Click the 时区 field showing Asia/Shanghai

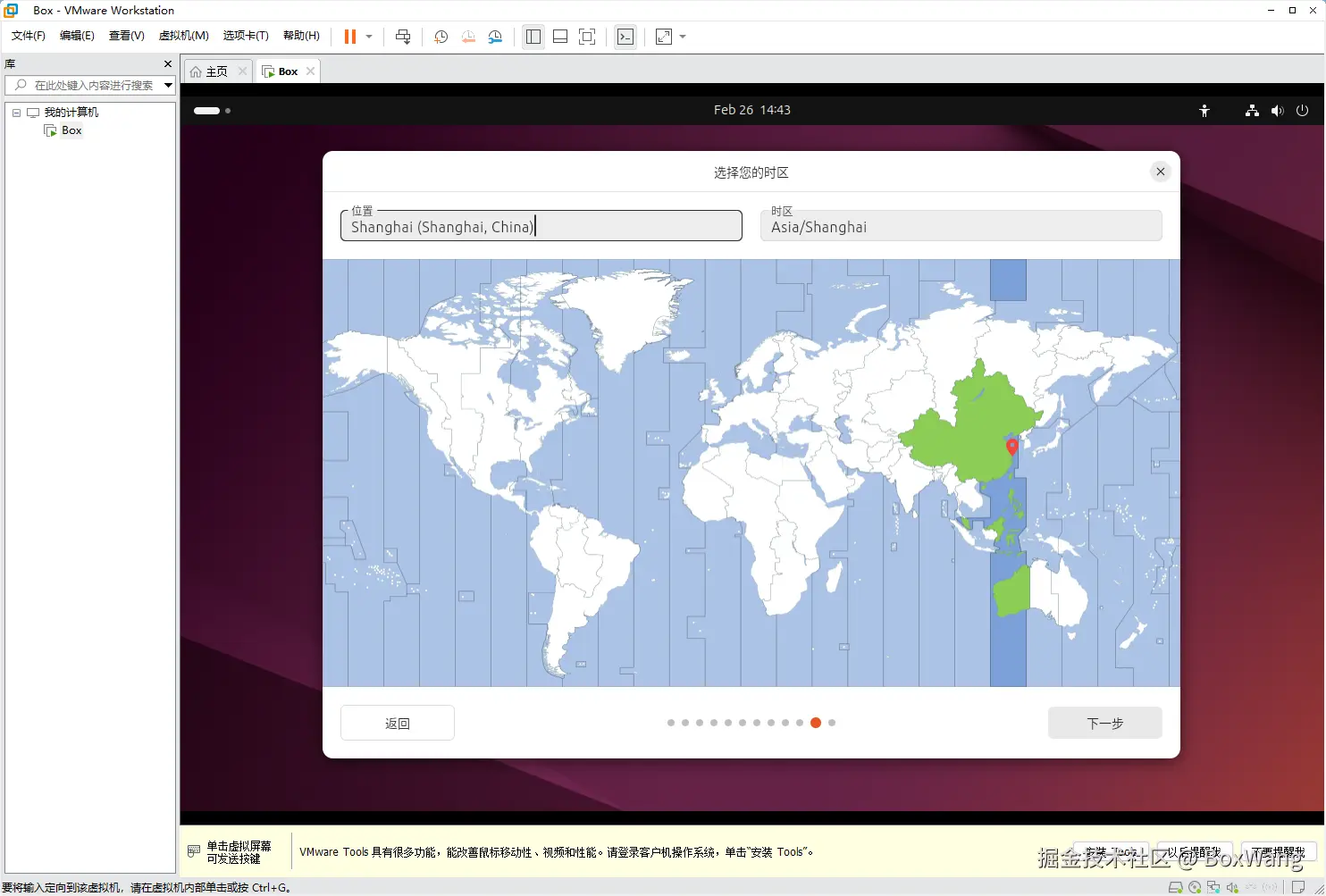[x=961, y=225]
